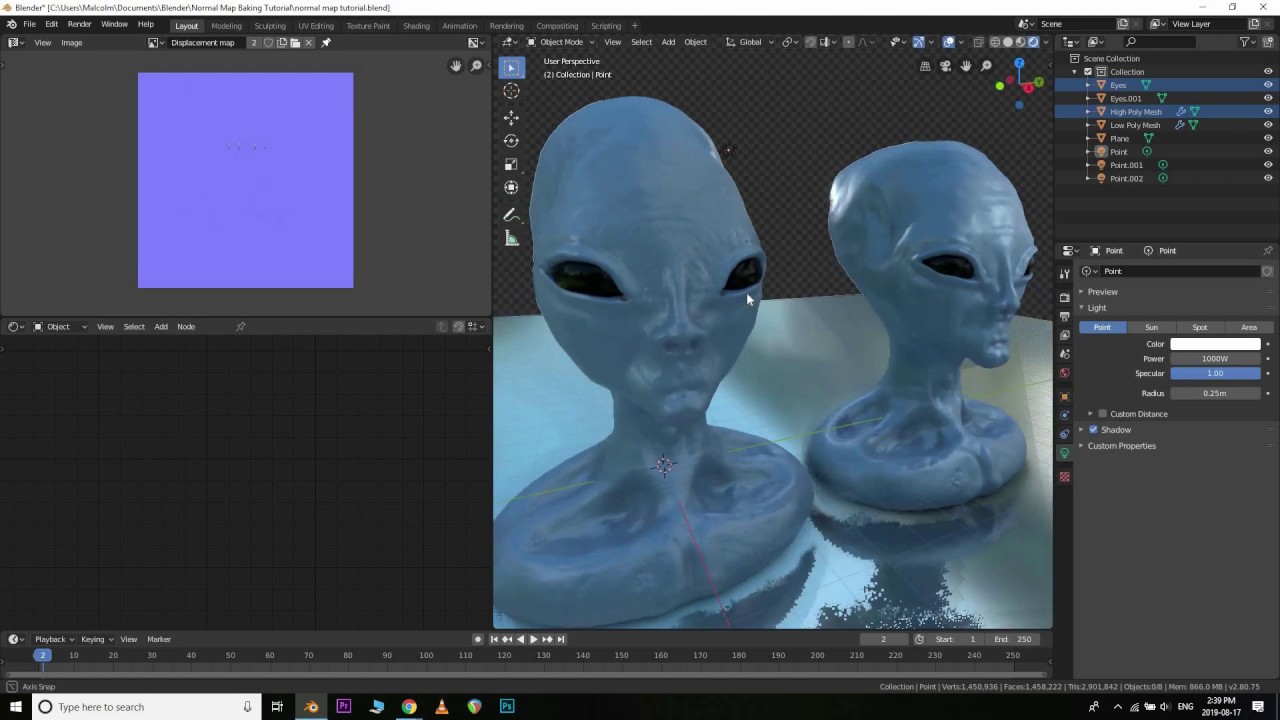Open the image editor Image menu
The image size is (1280, 720).
[72, 43]
